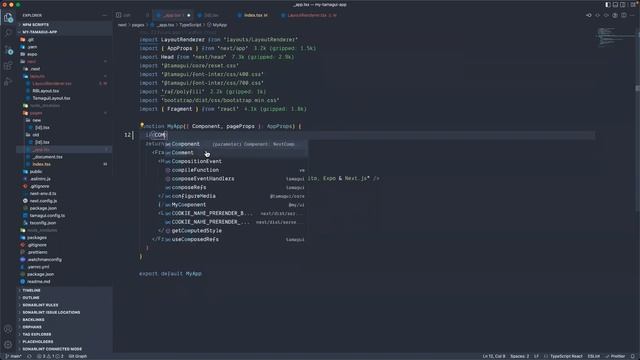The width and height of the screenshot is (640, 360).
Task: Click the main branch status bar item
Action: click(x=13, y=356)
